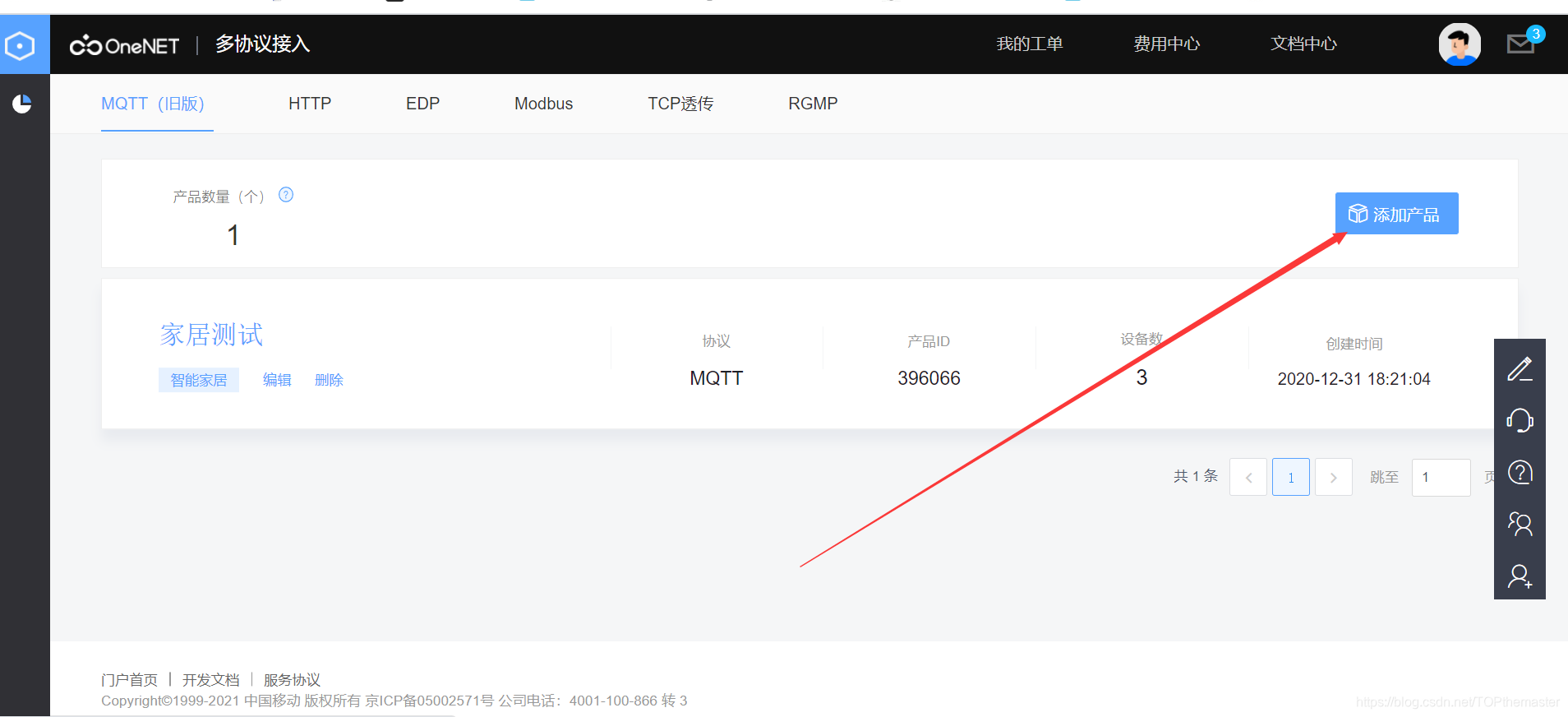Click 删除 for 家居测试

[329, 380]
